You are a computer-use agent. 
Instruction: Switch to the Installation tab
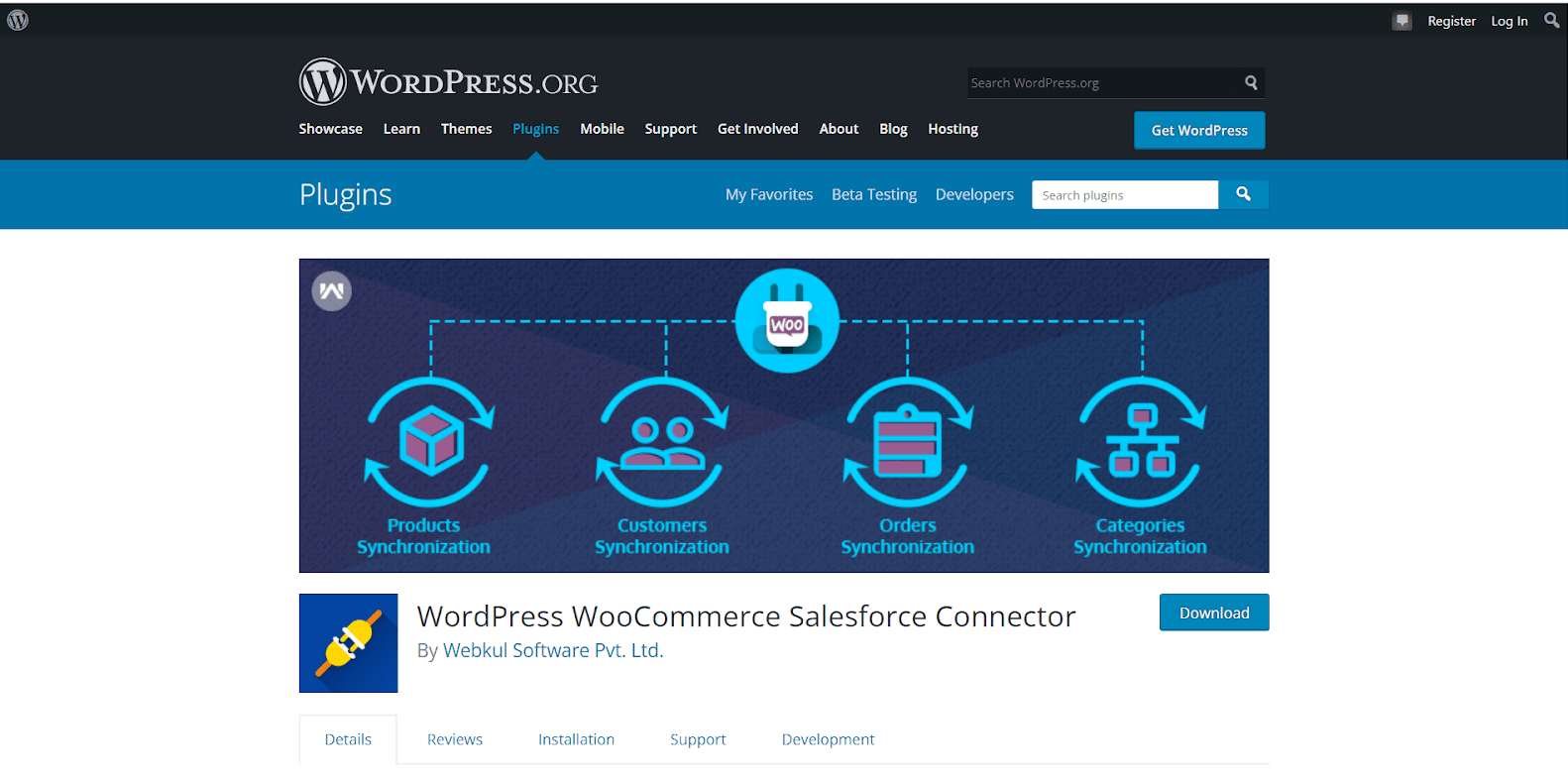[576, 739]
